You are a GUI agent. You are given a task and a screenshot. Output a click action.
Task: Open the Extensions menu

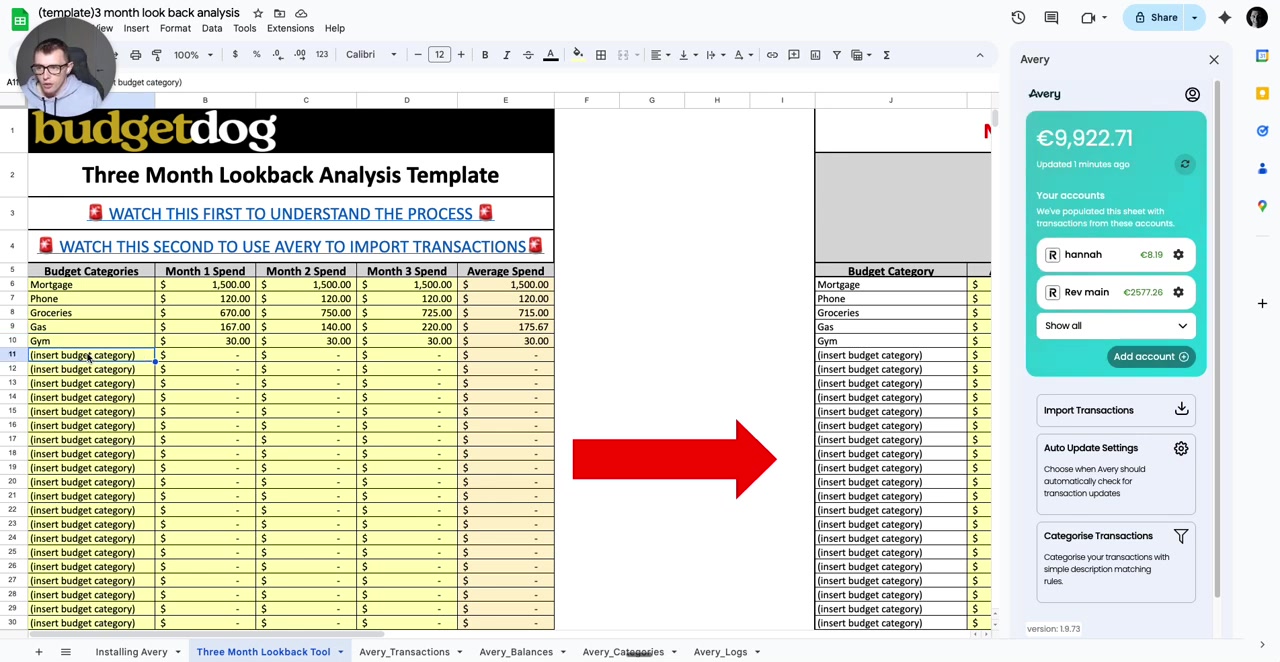click(290, 28)
